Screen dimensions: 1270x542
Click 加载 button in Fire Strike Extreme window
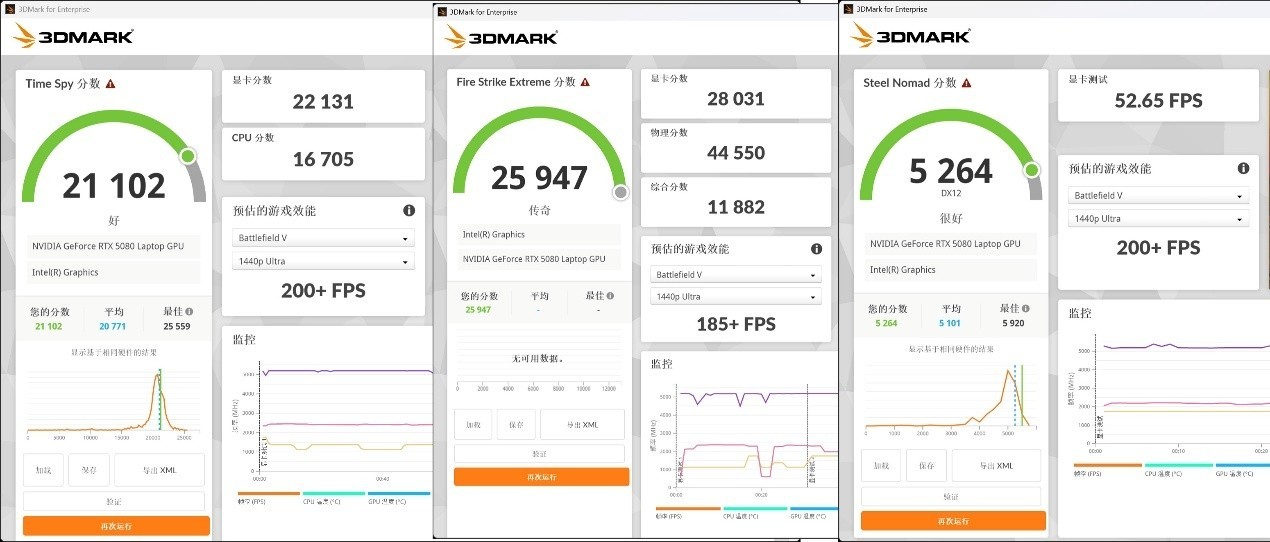[473, 425]
